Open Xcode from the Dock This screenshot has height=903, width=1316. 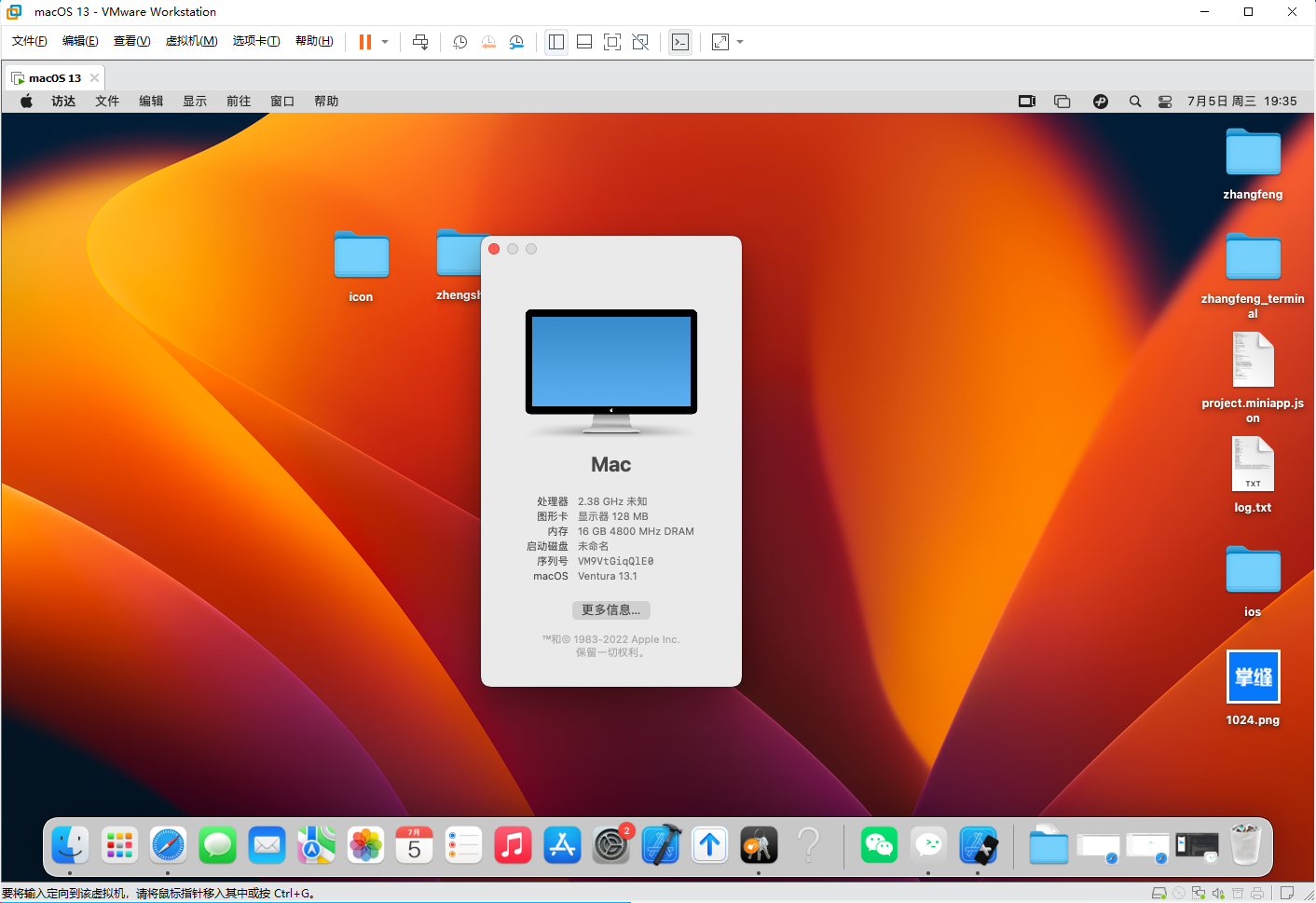point(661,846)
